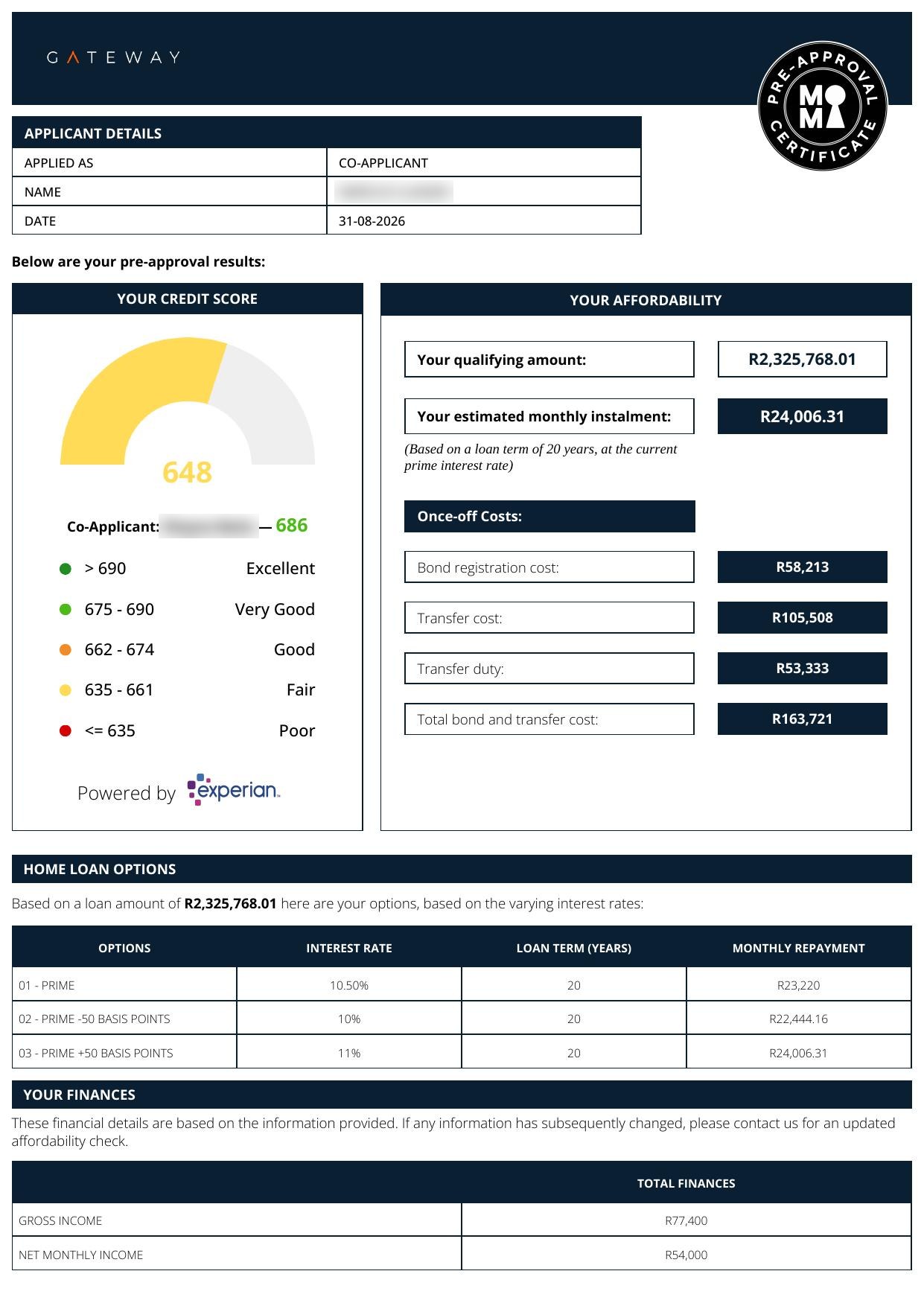Click the '<= 635' score range
This screenshot has width=924, height=1306.
(x=109, y=730)
